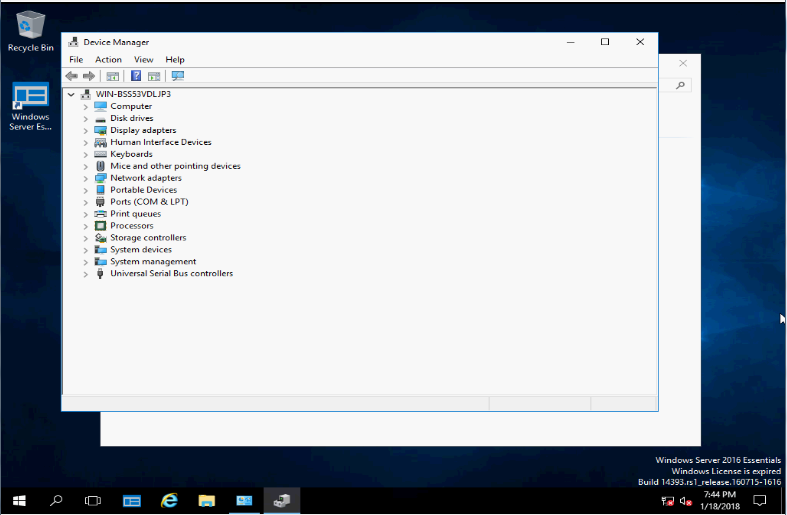Click the Disk drives icon
The width and height of the screenshot is (787, 515).
(x=100, y=118)
